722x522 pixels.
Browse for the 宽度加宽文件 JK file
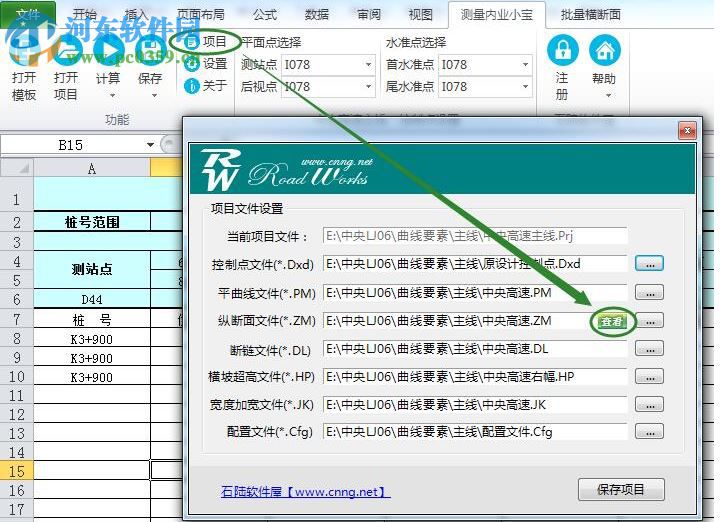pyautogui.click(x=649, y=404)
